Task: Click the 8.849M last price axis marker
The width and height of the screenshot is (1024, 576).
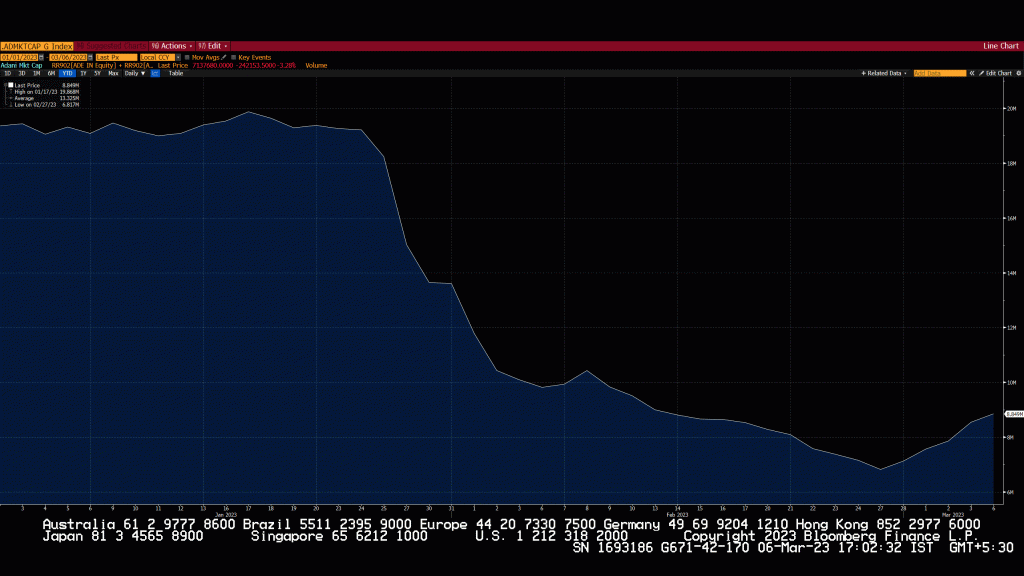Action: pos(1010,413)
